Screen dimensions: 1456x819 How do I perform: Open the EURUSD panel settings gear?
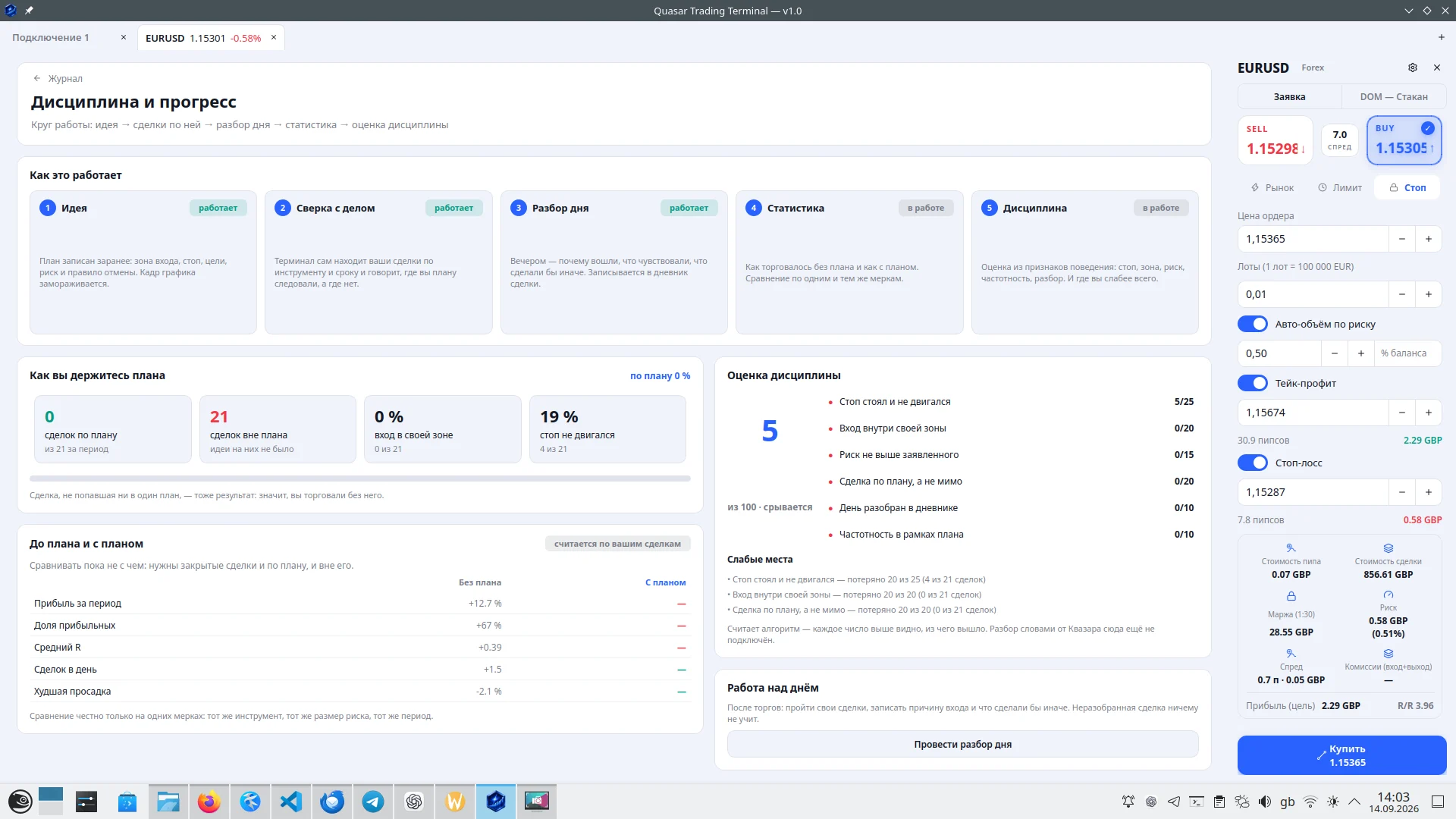tap(1412, 67)
